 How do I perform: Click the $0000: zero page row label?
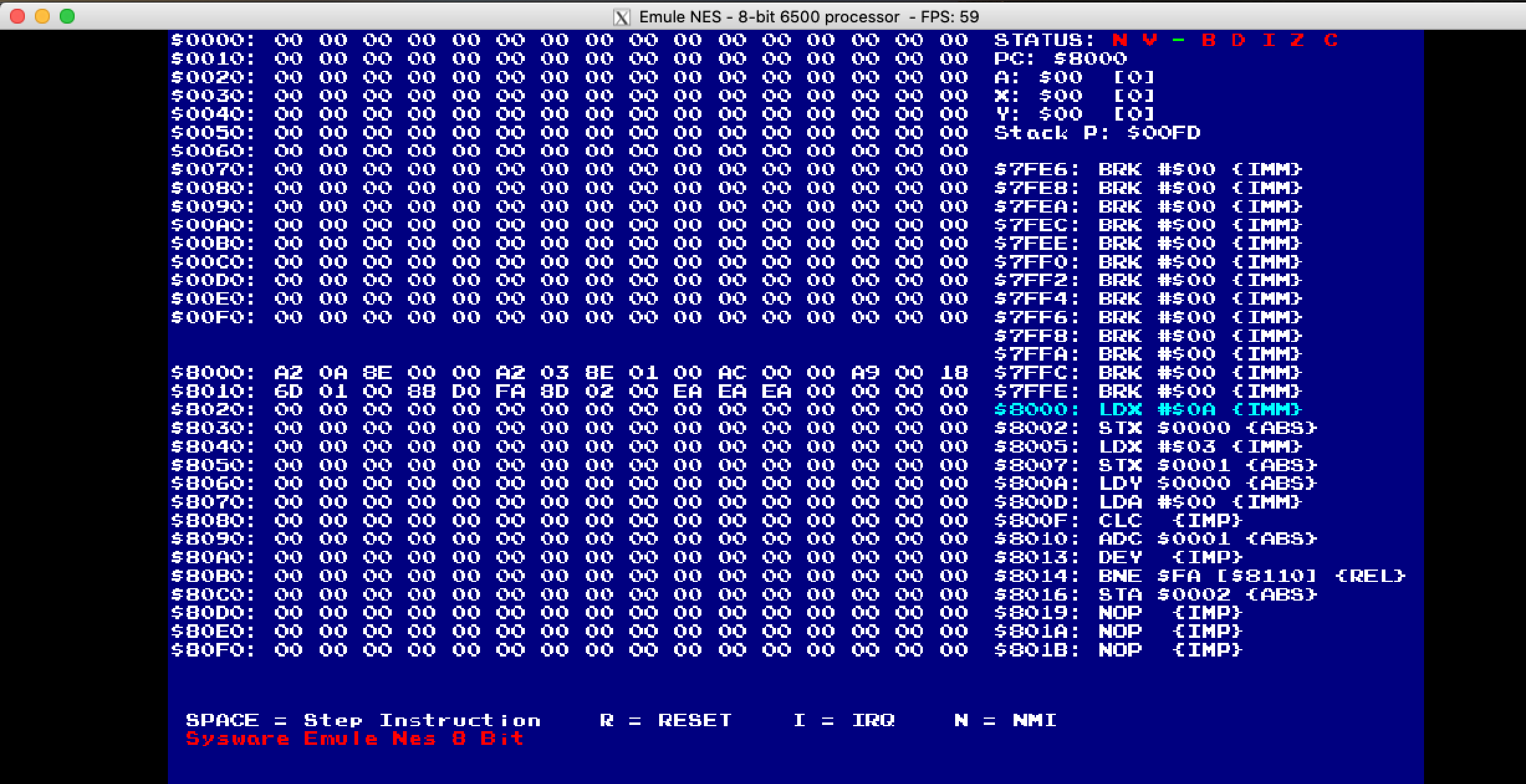tap(213, 40)
